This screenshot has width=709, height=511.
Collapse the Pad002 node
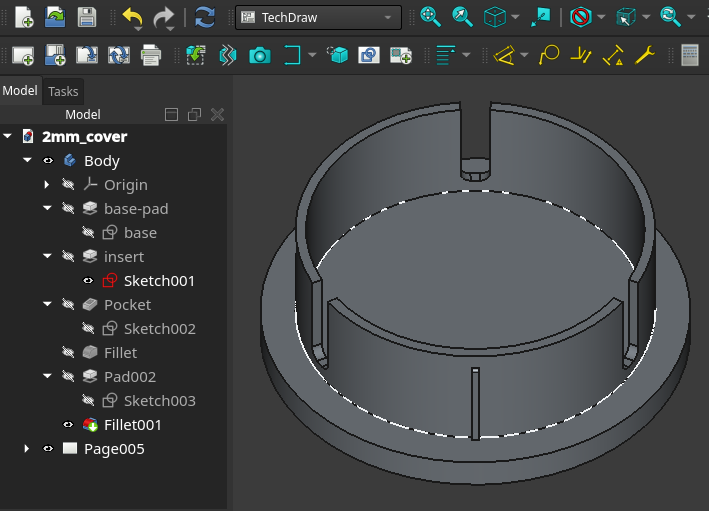47,375
